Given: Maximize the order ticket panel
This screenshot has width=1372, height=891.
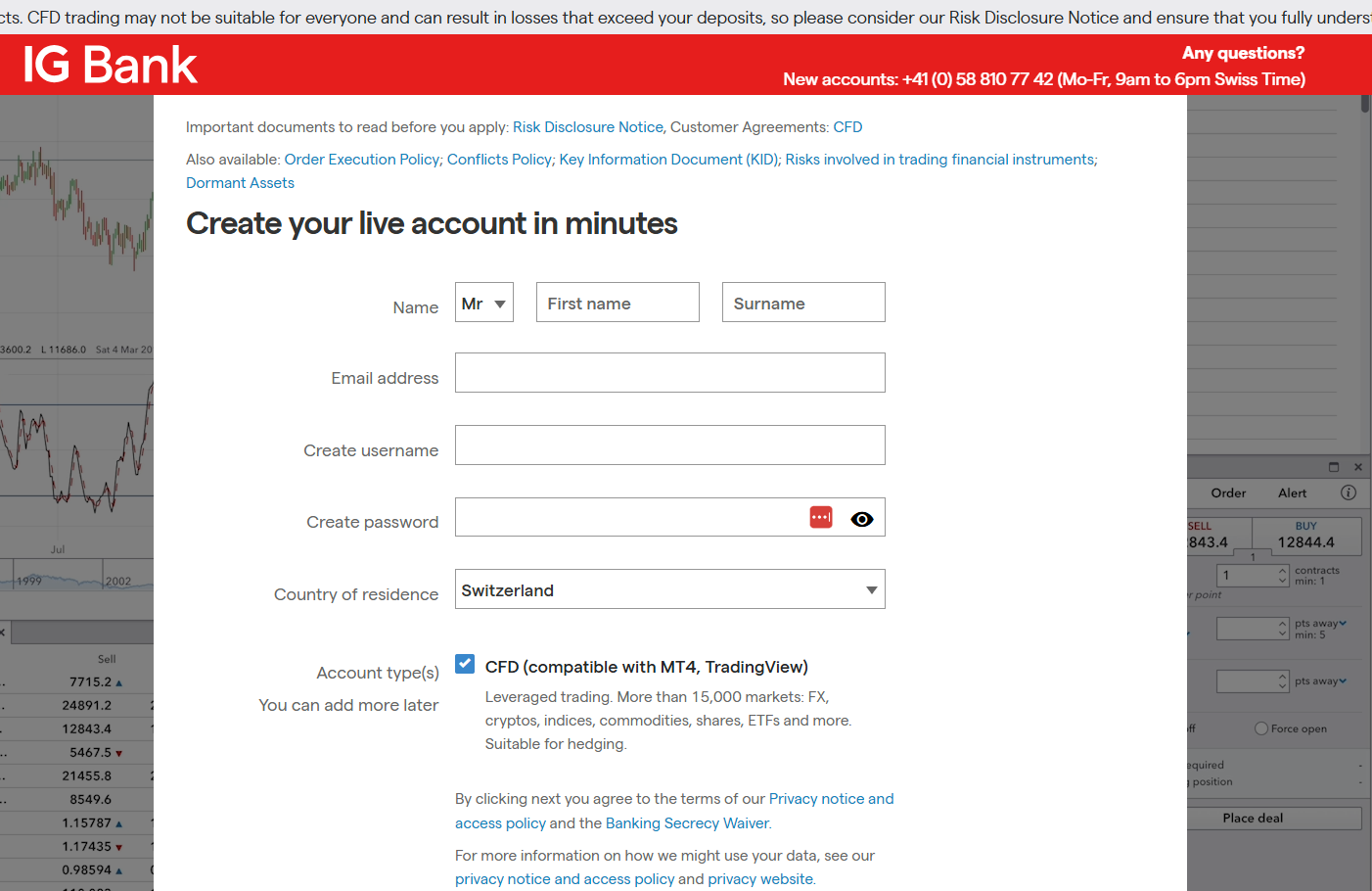Looking at the screenshot, I should [1334, 467].
